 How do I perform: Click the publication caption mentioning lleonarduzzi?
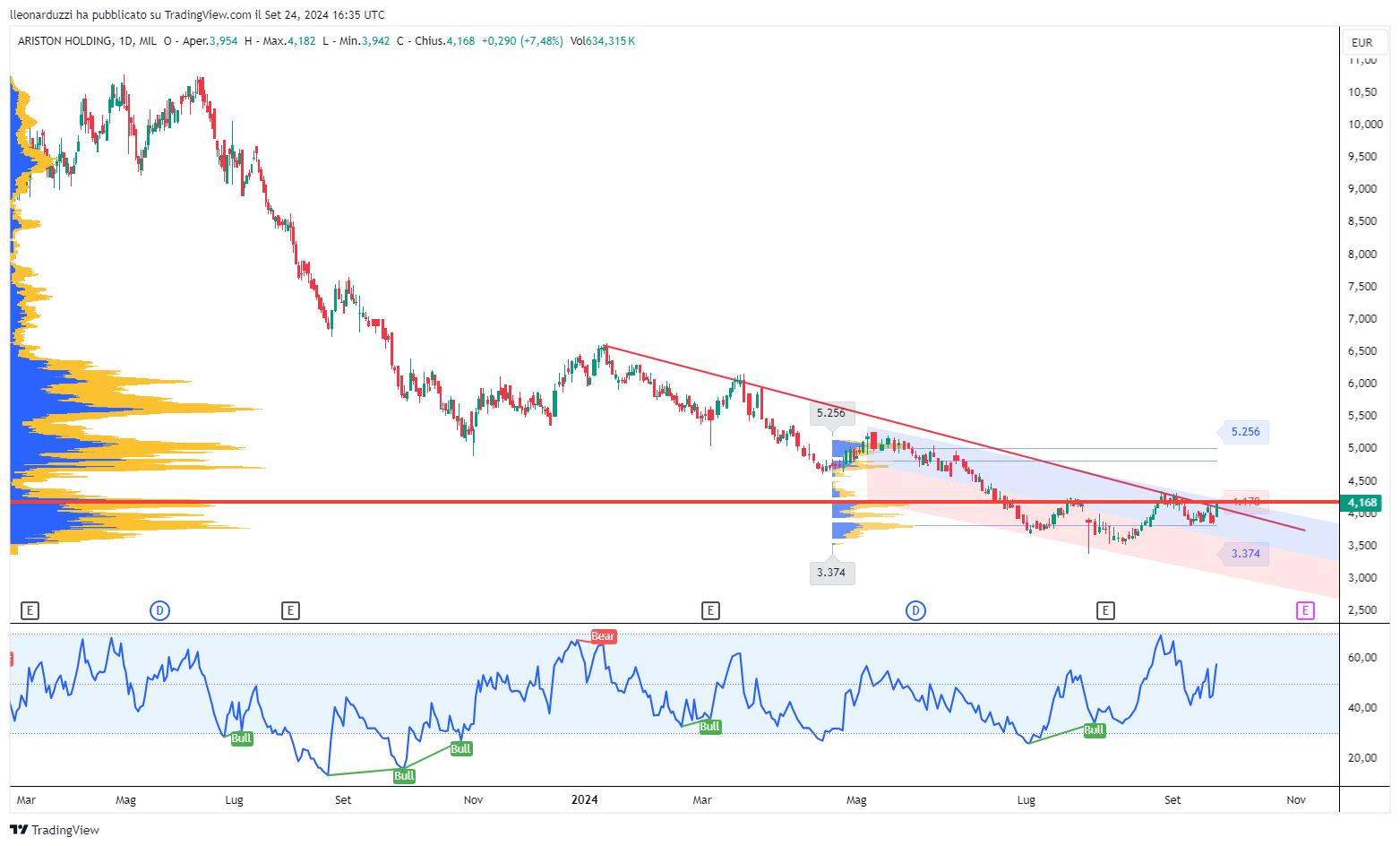click(197, 14)
